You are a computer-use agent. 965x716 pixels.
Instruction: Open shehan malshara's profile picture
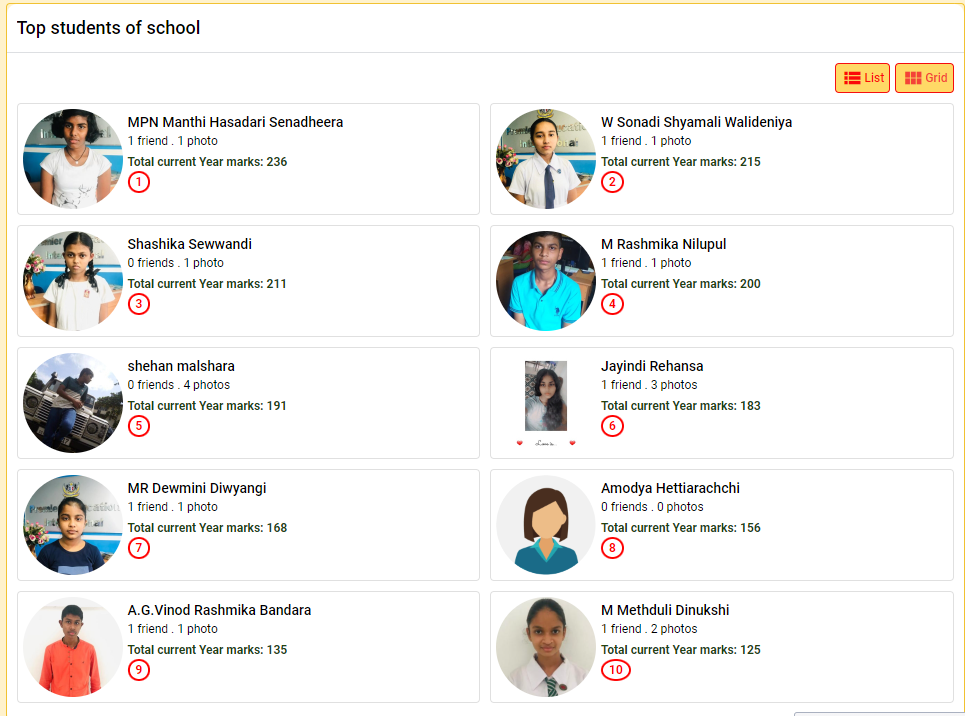pos(73,403)
